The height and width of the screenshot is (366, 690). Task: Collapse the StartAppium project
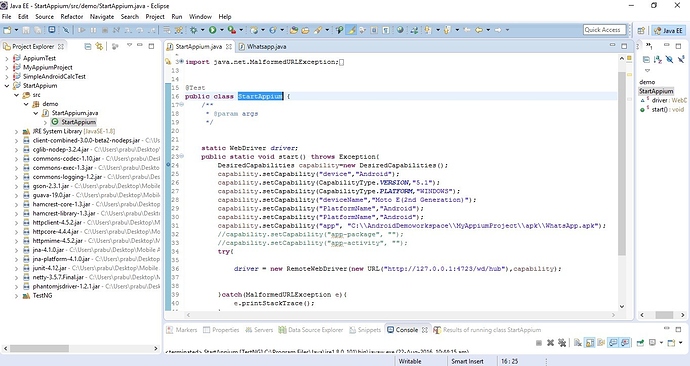click(x=7, y=86)
